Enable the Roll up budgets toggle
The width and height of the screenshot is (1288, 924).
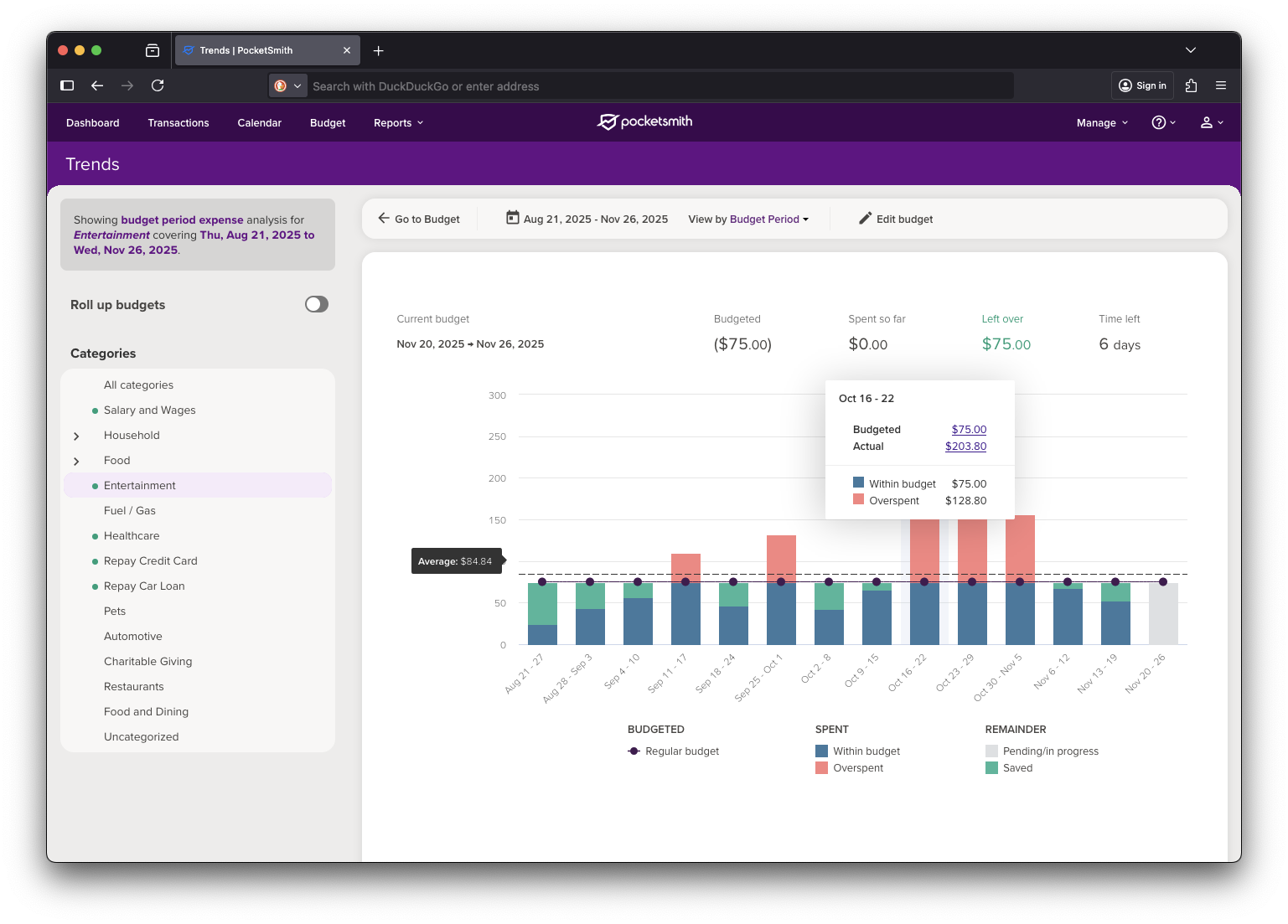point(317,304)
